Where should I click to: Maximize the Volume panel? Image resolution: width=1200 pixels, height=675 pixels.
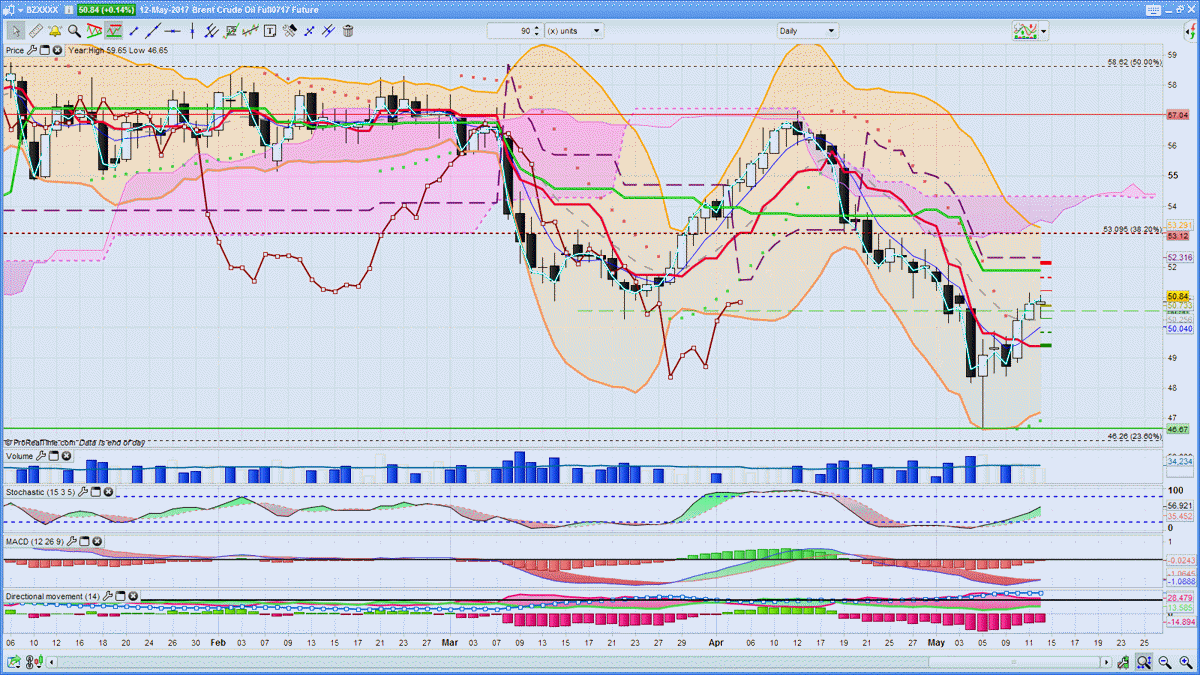(54, 456)
